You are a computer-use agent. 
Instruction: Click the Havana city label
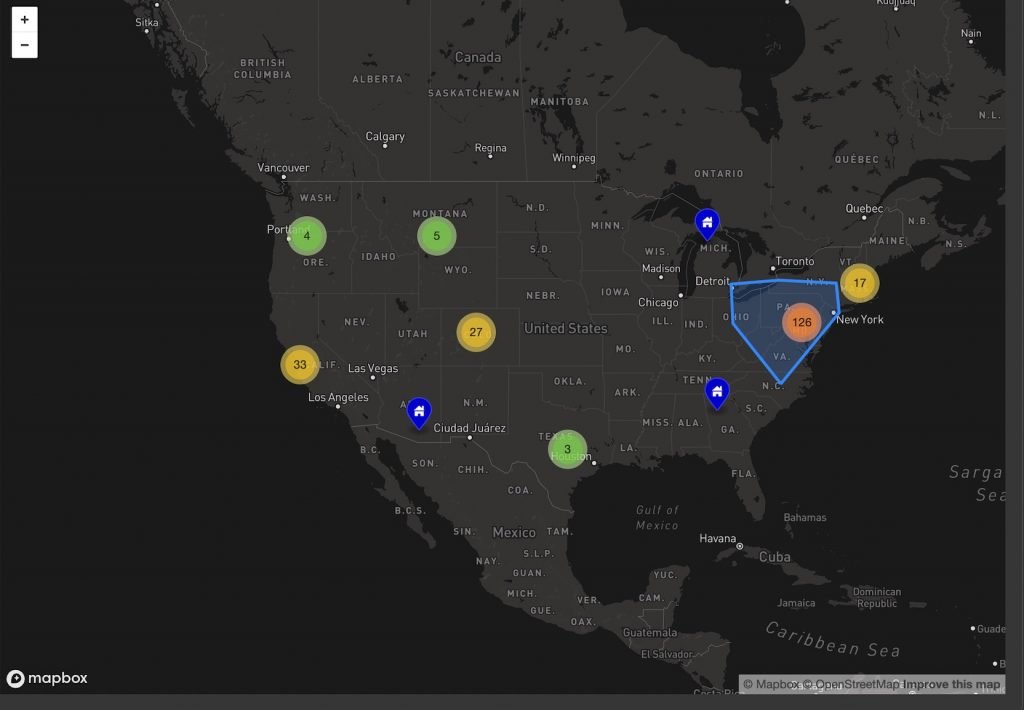coord(717,539)
